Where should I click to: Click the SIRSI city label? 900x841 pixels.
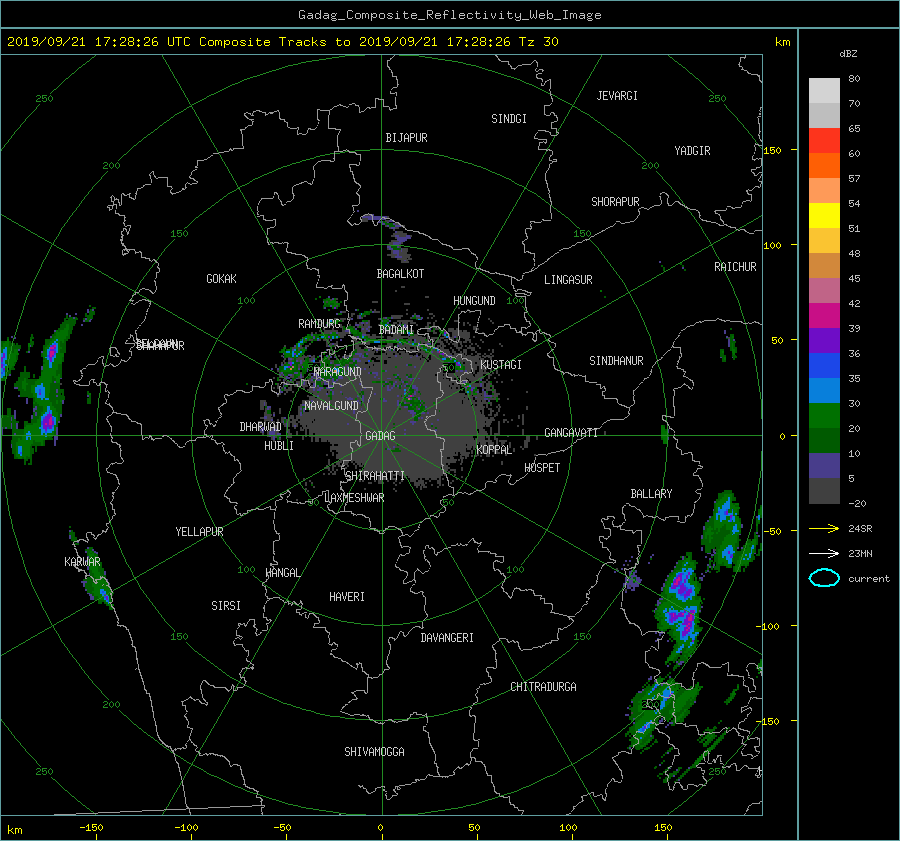coord(226,606)
